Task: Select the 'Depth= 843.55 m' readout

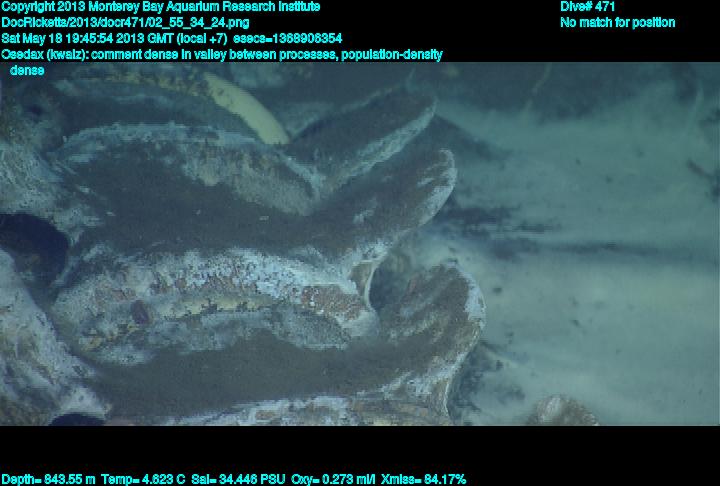Action: [48, 480]
